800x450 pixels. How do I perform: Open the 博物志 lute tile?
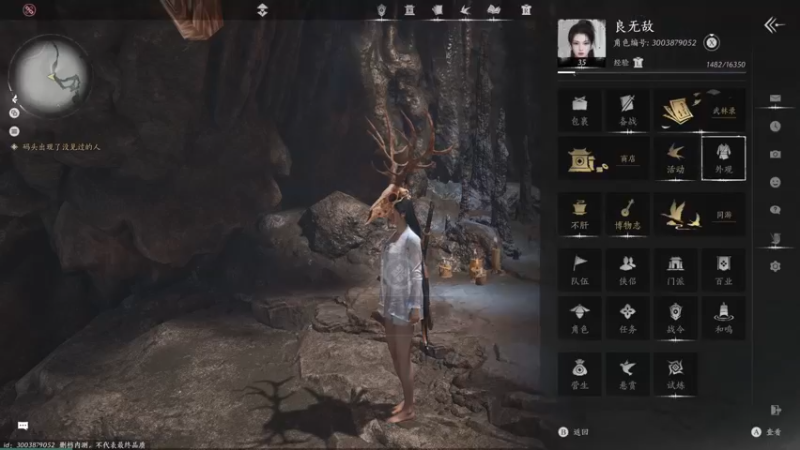[x=628, y=215]
